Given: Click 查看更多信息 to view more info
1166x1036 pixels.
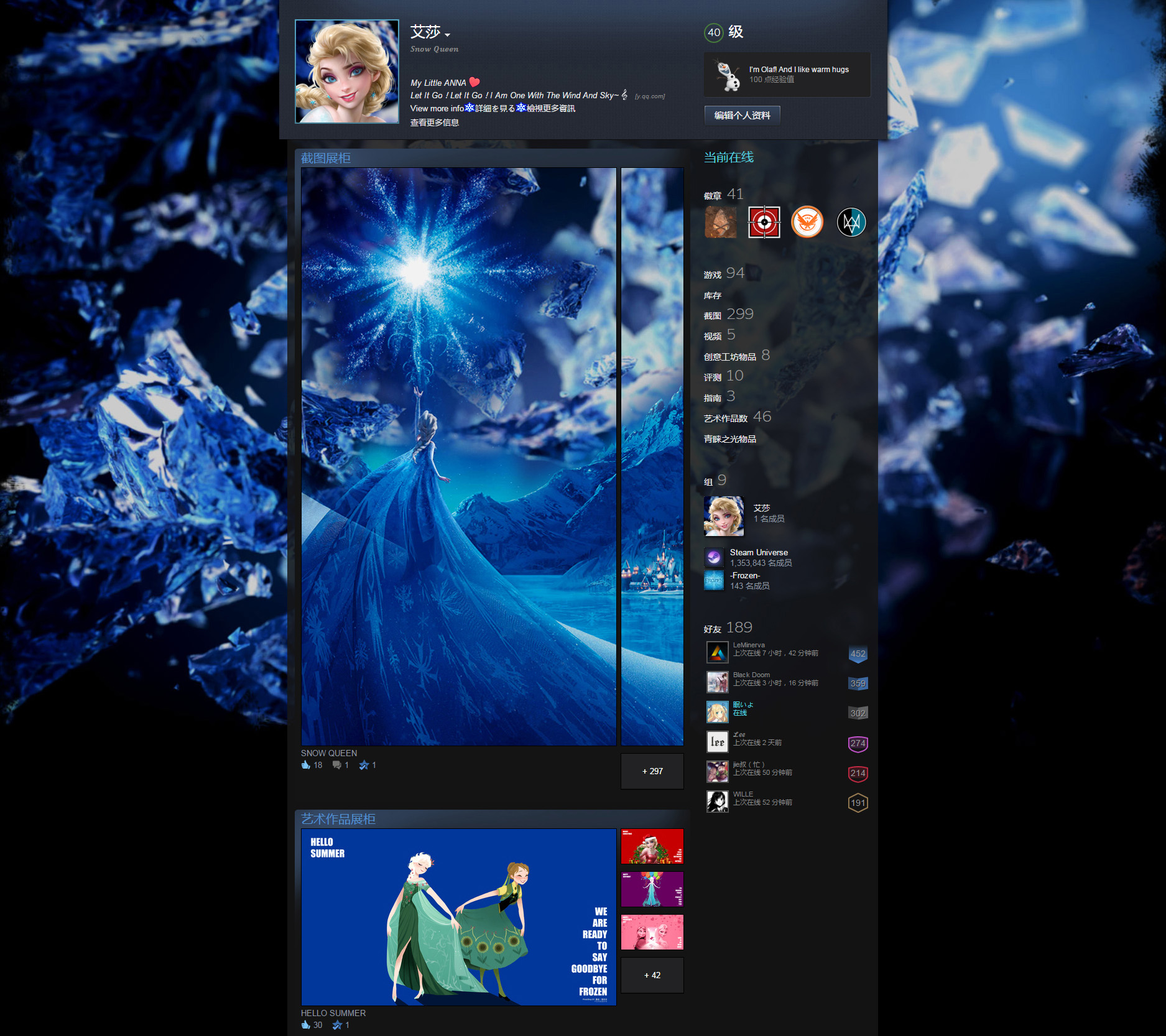Looking at the screenshot, I should click(435, 123).
